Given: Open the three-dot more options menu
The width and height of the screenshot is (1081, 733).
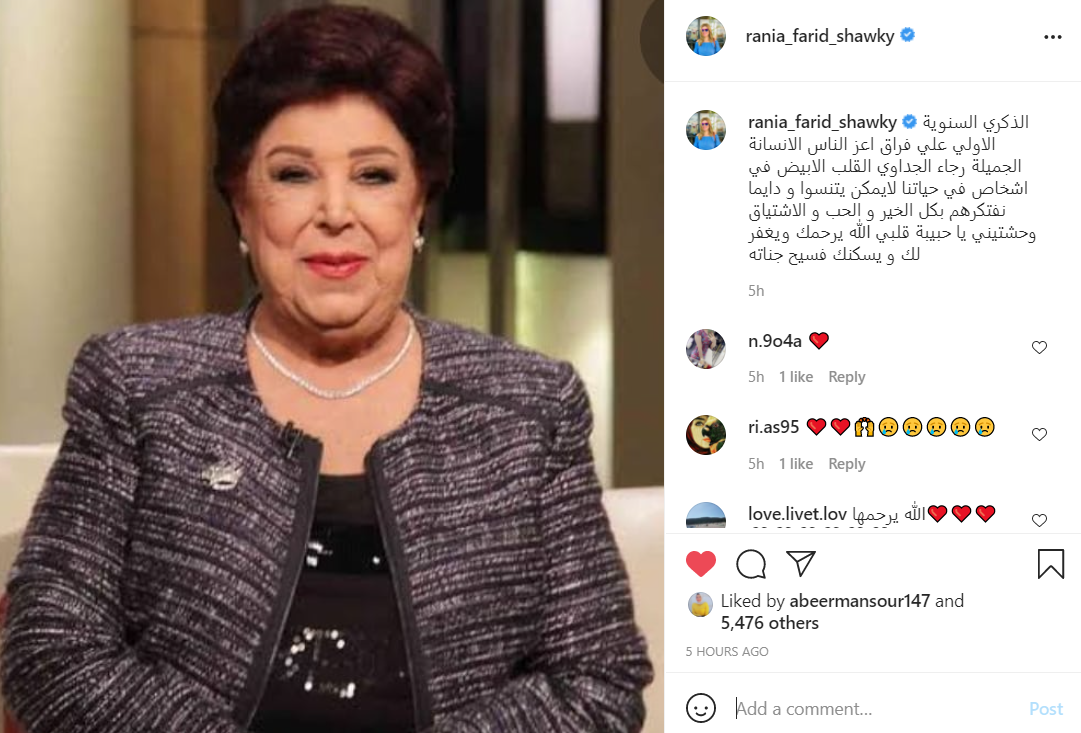Looking at the screenshot, I should 1052,37.
